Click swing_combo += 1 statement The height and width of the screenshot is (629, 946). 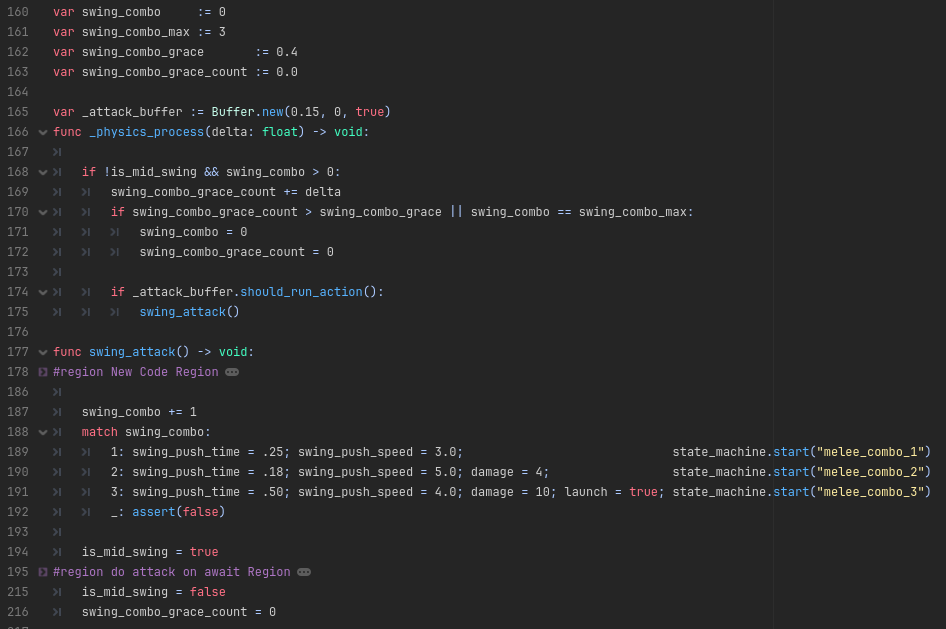point(139,412)
